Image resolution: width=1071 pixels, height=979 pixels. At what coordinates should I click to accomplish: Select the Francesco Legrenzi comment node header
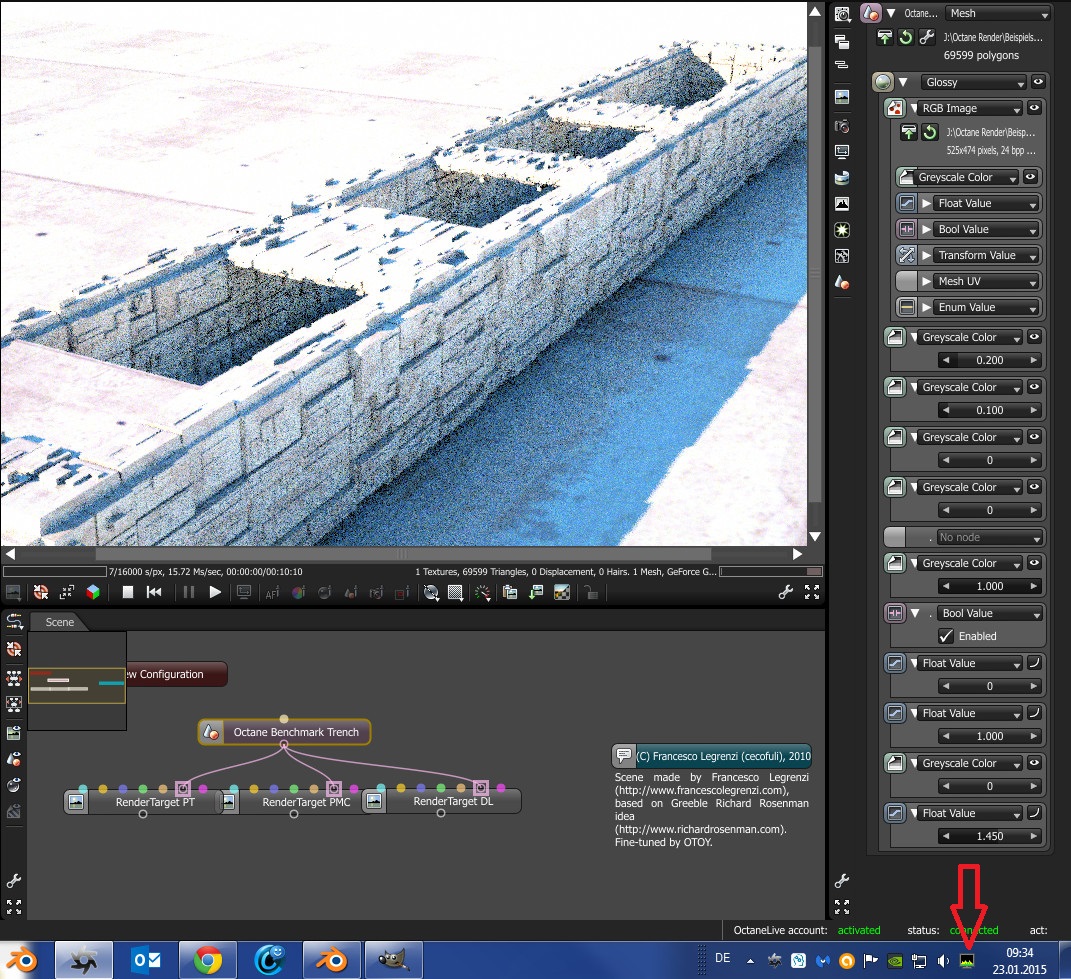[712, 756]
